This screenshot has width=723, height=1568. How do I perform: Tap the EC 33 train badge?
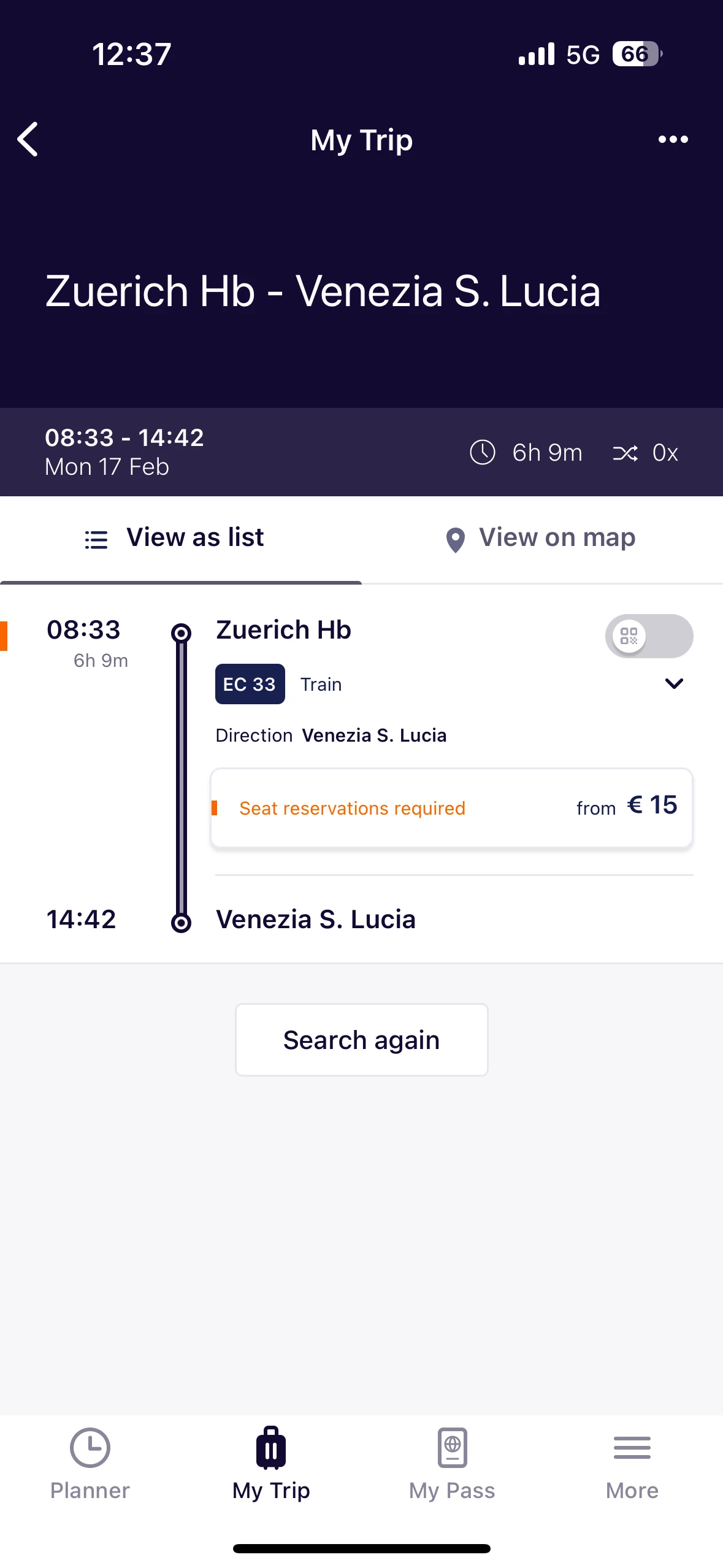pyautogui.click(x=250, y=684)
